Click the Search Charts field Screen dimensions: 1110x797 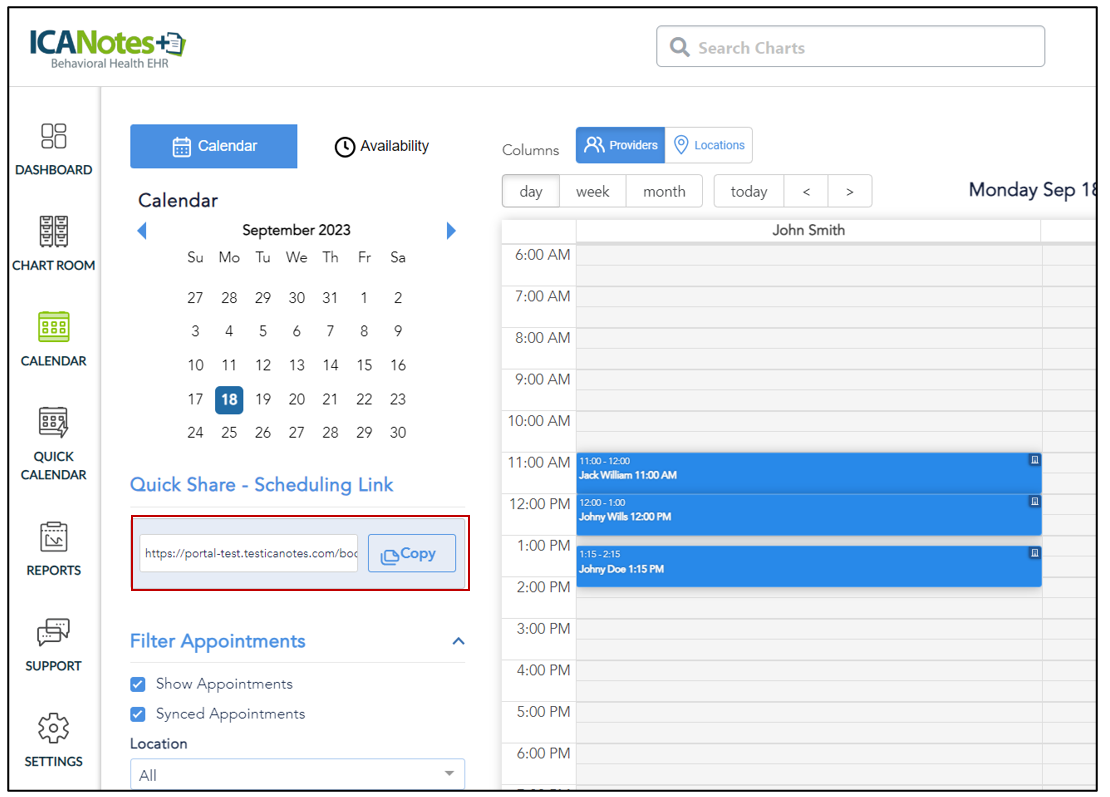[850, 47]
